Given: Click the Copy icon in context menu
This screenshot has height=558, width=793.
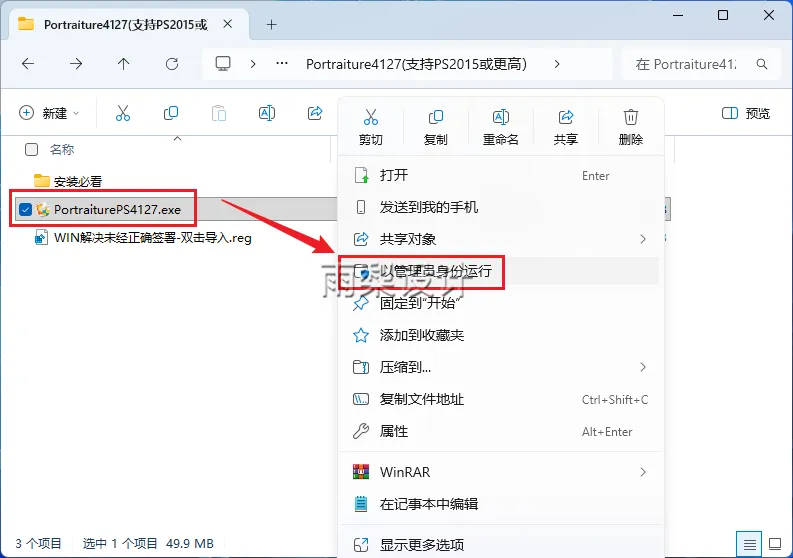Looking at the screenshot, I should coord(435,117).
